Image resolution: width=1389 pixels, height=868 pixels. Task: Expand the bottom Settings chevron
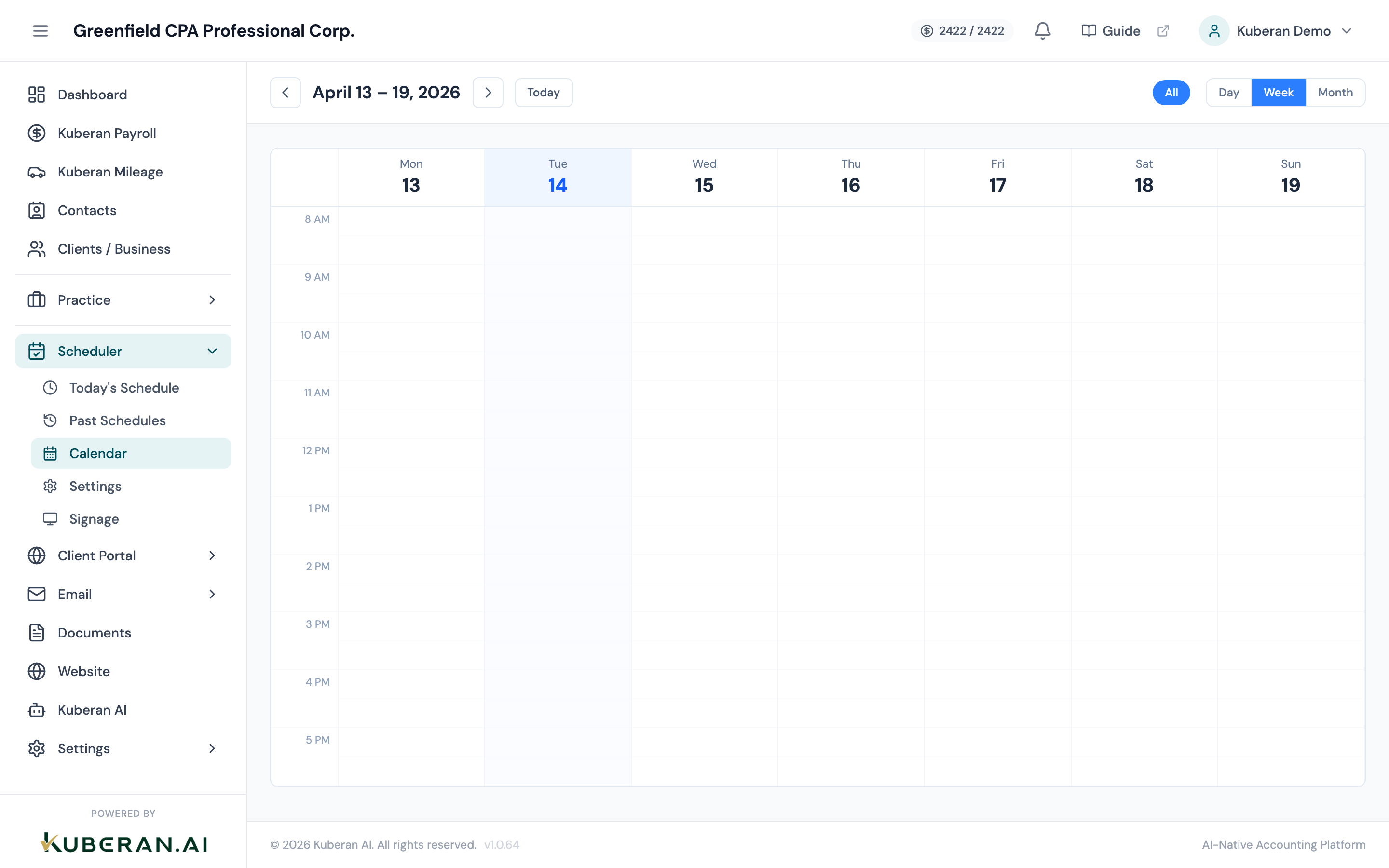point(212,748)
